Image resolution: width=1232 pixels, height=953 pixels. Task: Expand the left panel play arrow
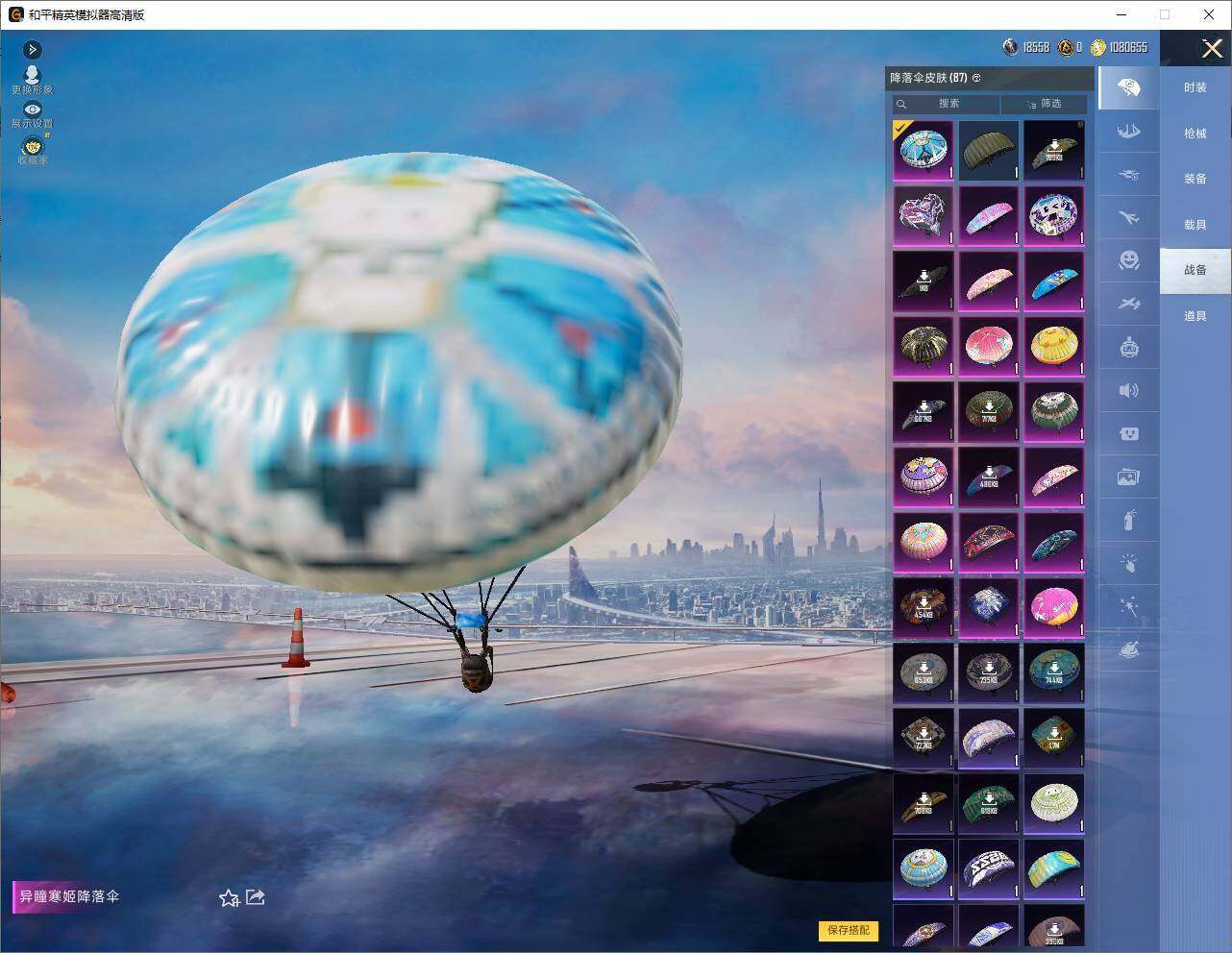pos(32,49)
